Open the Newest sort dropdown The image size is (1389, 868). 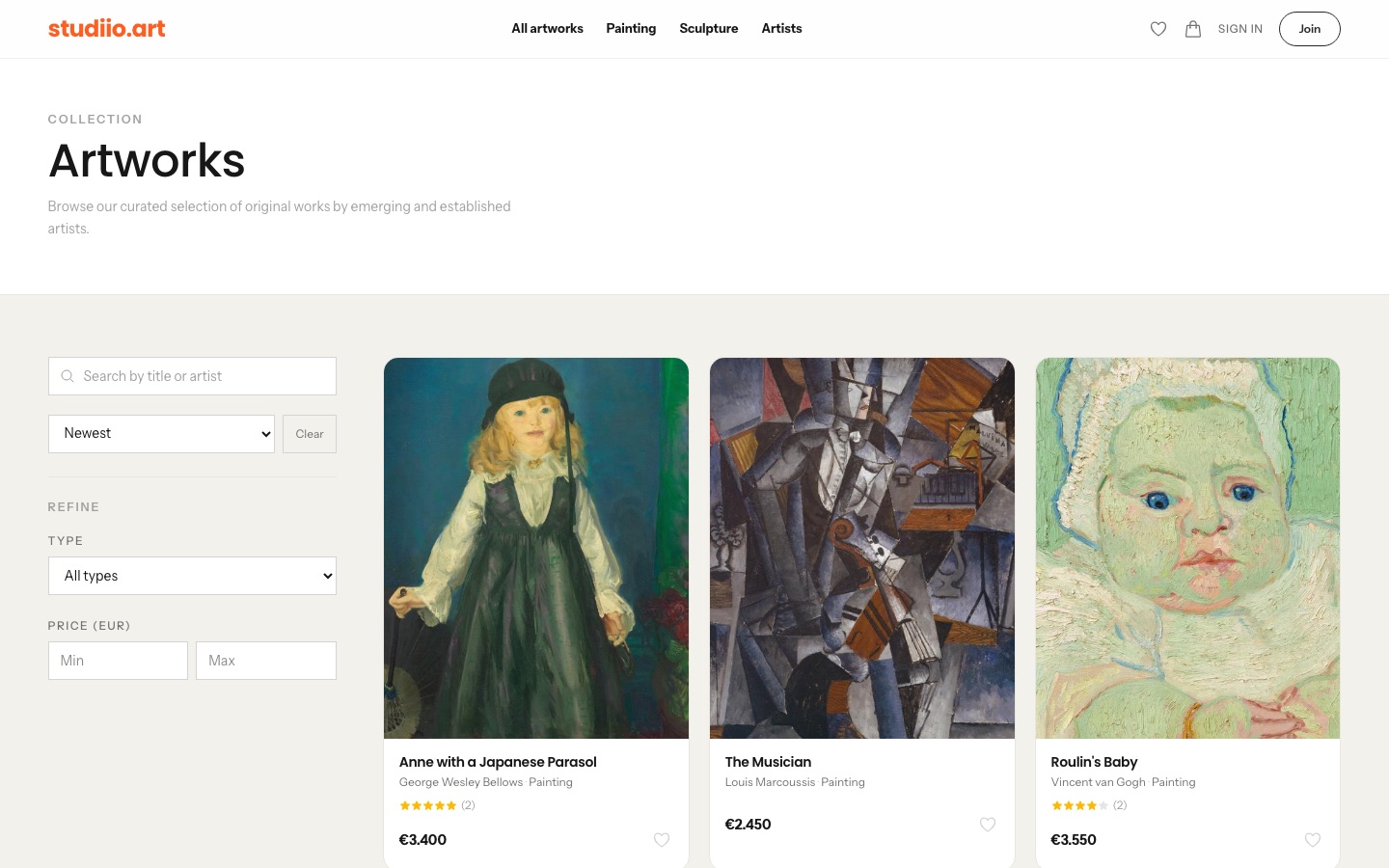click(161, 434)
